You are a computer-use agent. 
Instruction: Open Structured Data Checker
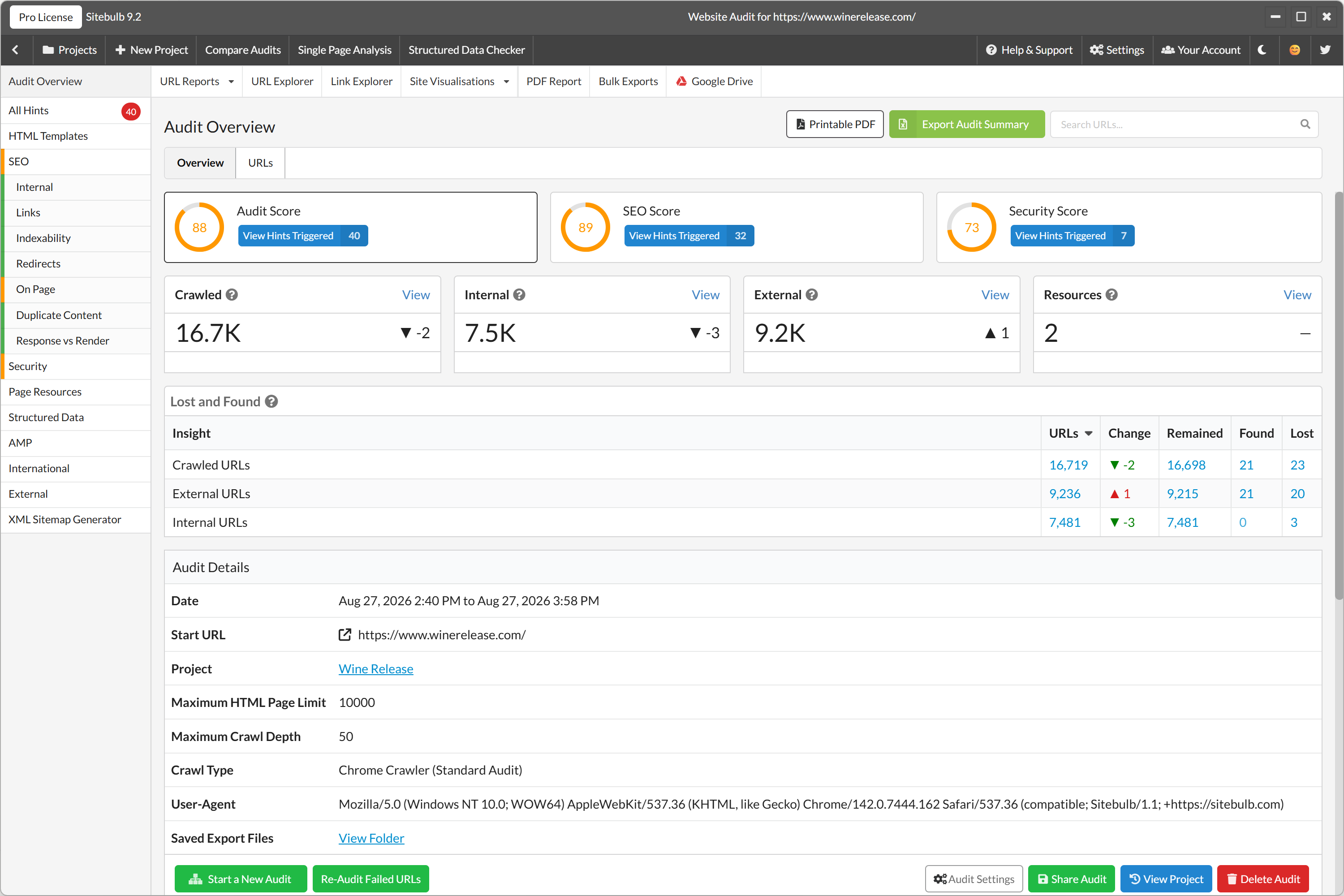click(466, 50)
